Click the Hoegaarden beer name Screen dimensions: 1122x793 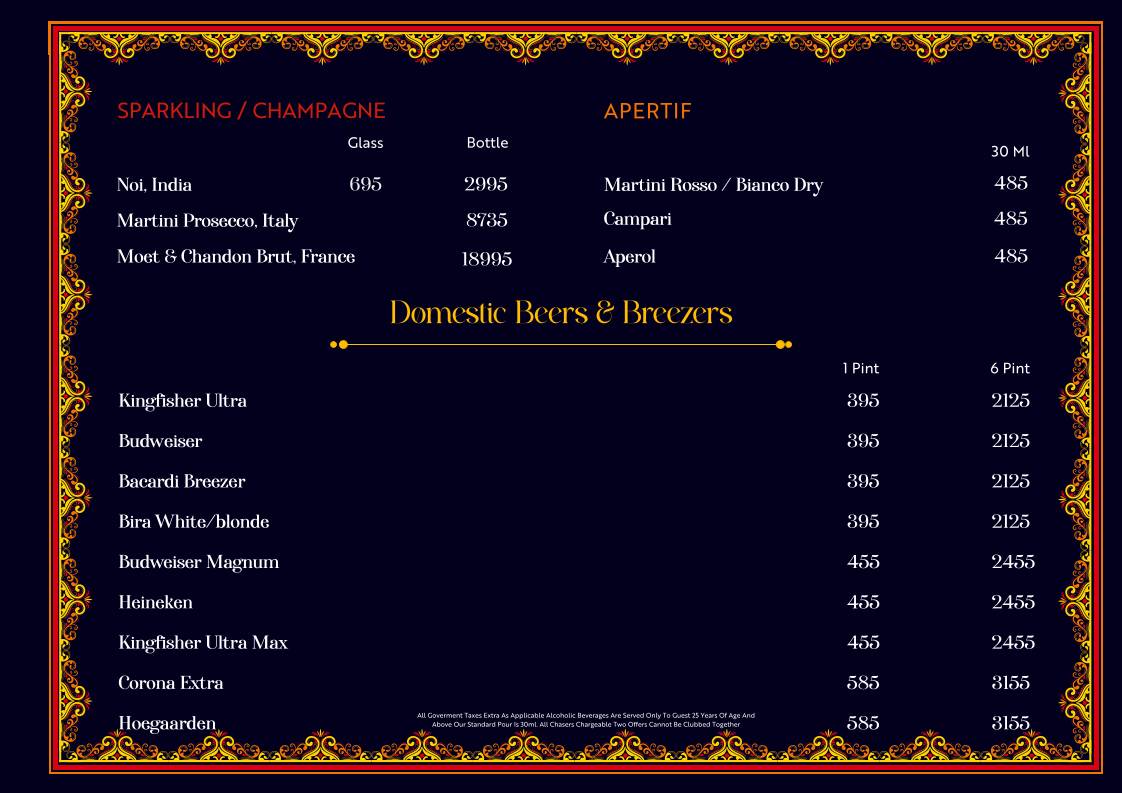[x=167, y=724]
